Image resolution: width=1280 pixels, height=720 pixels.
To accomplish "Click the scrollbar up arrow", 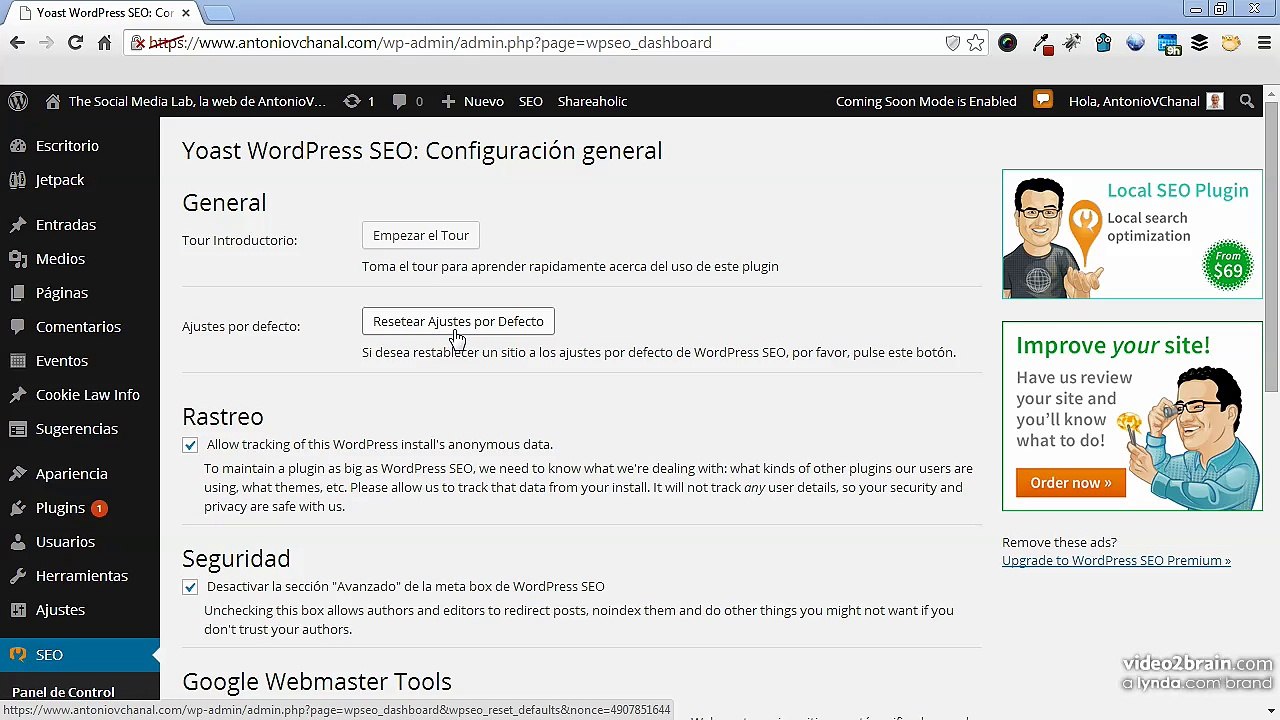I will [1271, 92].
